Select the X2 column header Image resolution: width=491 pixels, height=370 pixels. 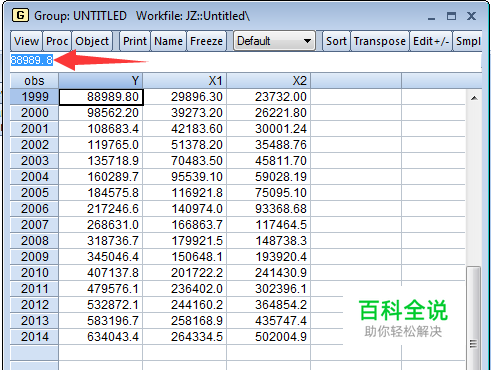pyautogui.click(x=269, y=81)
